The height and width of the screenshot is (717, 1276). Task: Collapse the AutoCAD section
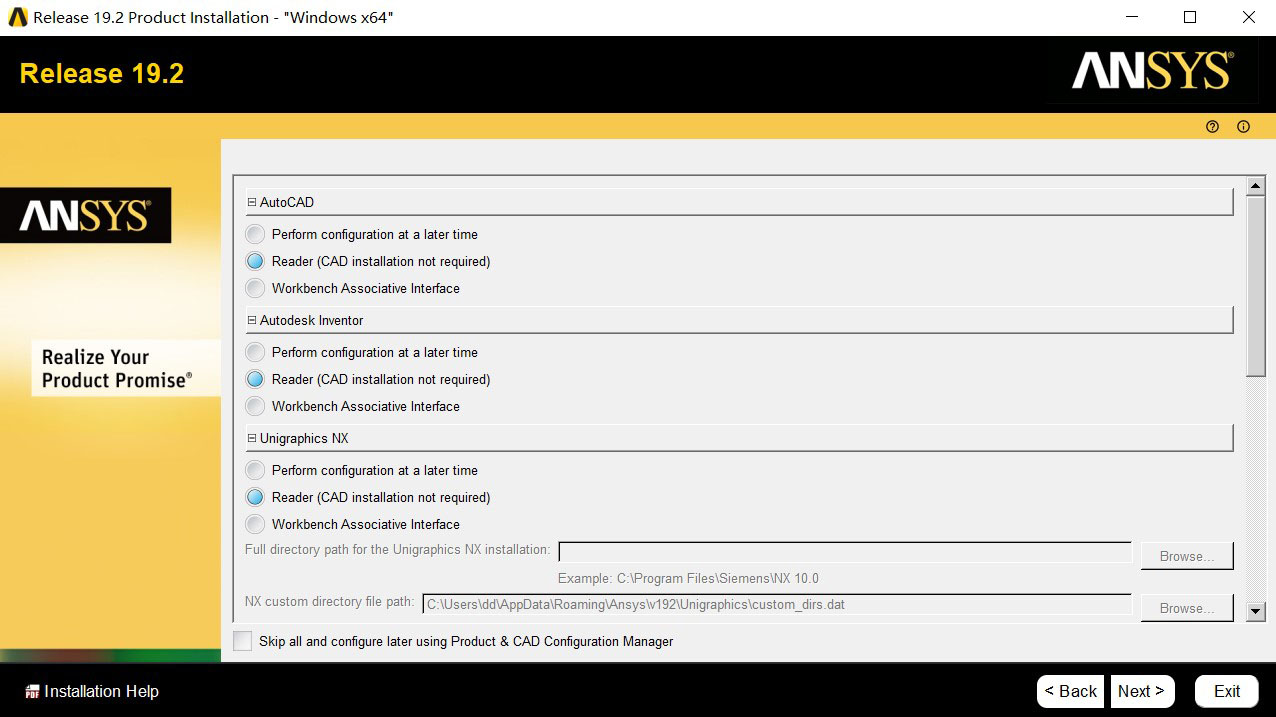click(252, 202)
